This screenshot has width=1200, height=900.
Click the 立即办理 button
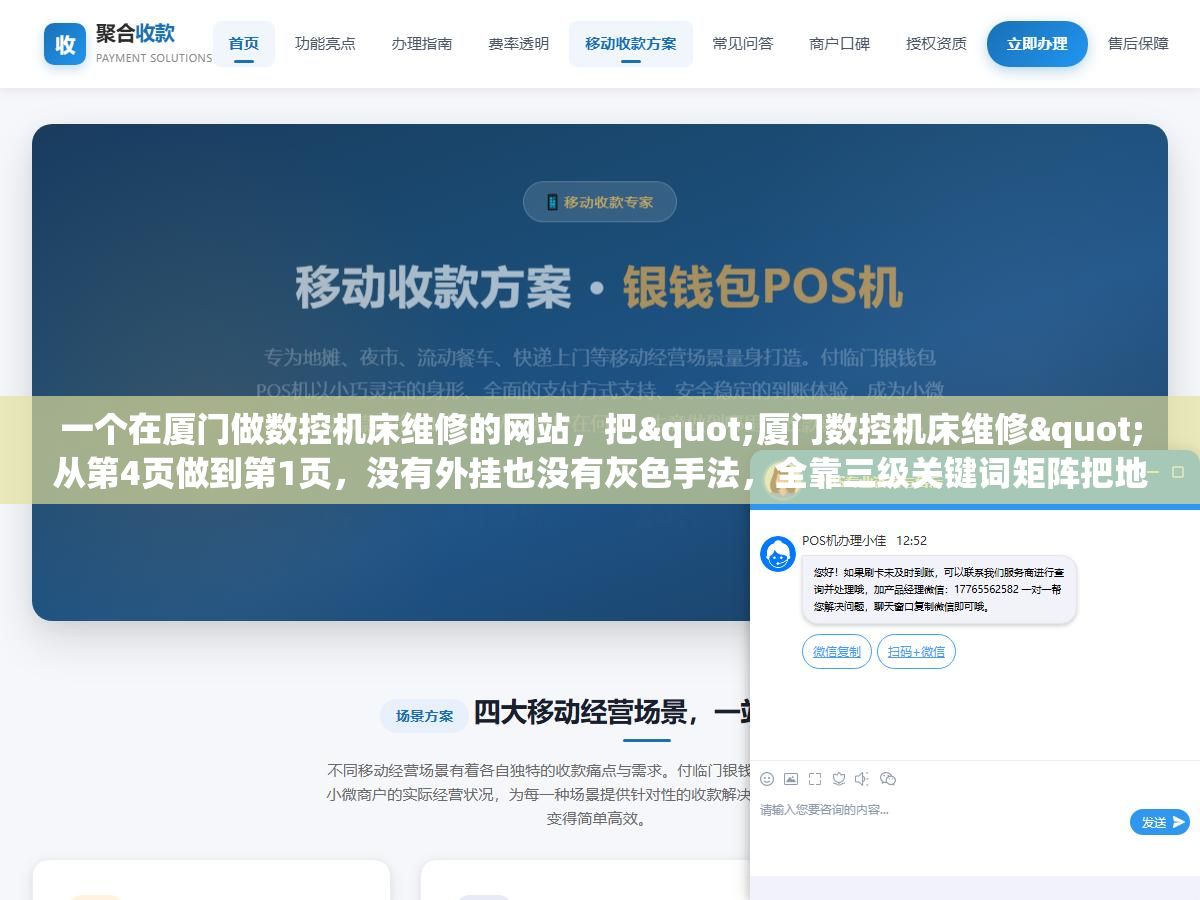click(1037, 44)
